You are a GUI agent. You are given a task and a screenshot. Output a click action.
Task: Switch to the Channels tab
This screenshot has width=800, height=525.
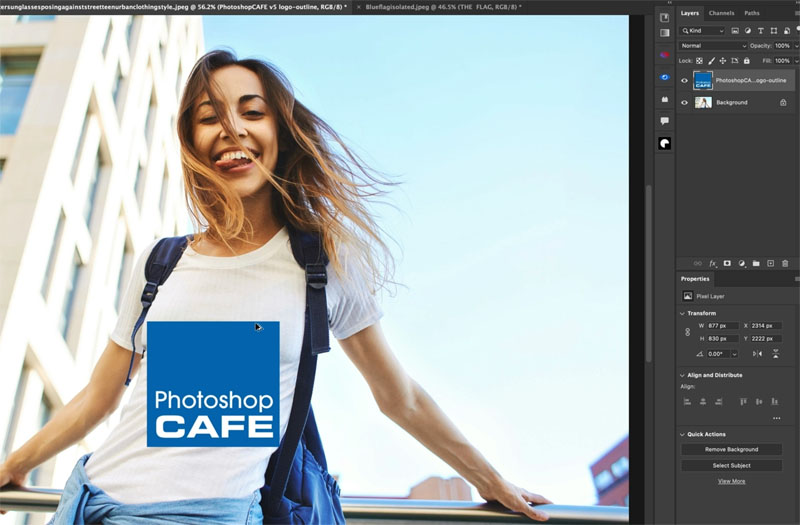(720, 13)
